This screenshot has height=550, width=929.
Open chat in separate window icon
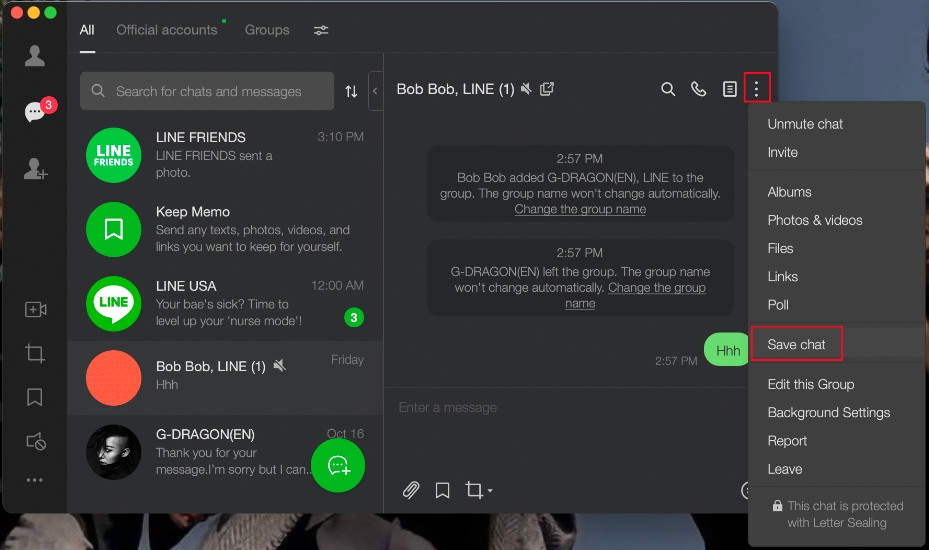pos(547,89)
